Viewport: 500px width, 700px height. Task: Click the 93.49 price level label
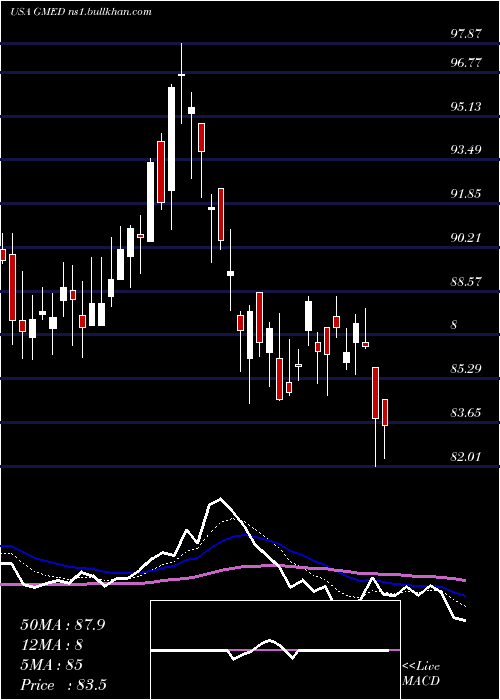click(466, 150)
